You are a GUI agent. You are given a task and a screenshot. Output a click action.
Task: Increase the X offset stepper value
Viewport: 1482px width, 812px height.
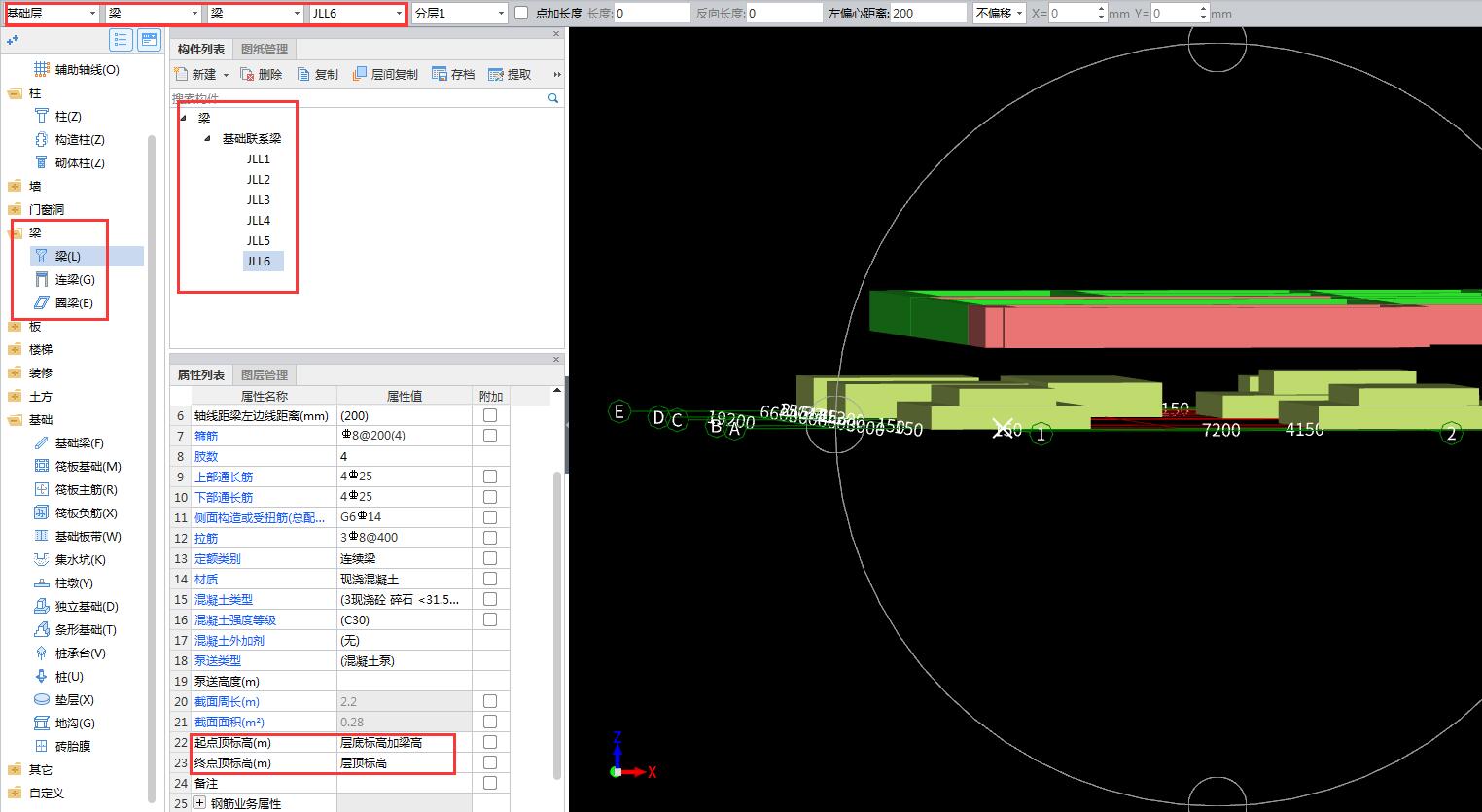[x=1101, y=9]
